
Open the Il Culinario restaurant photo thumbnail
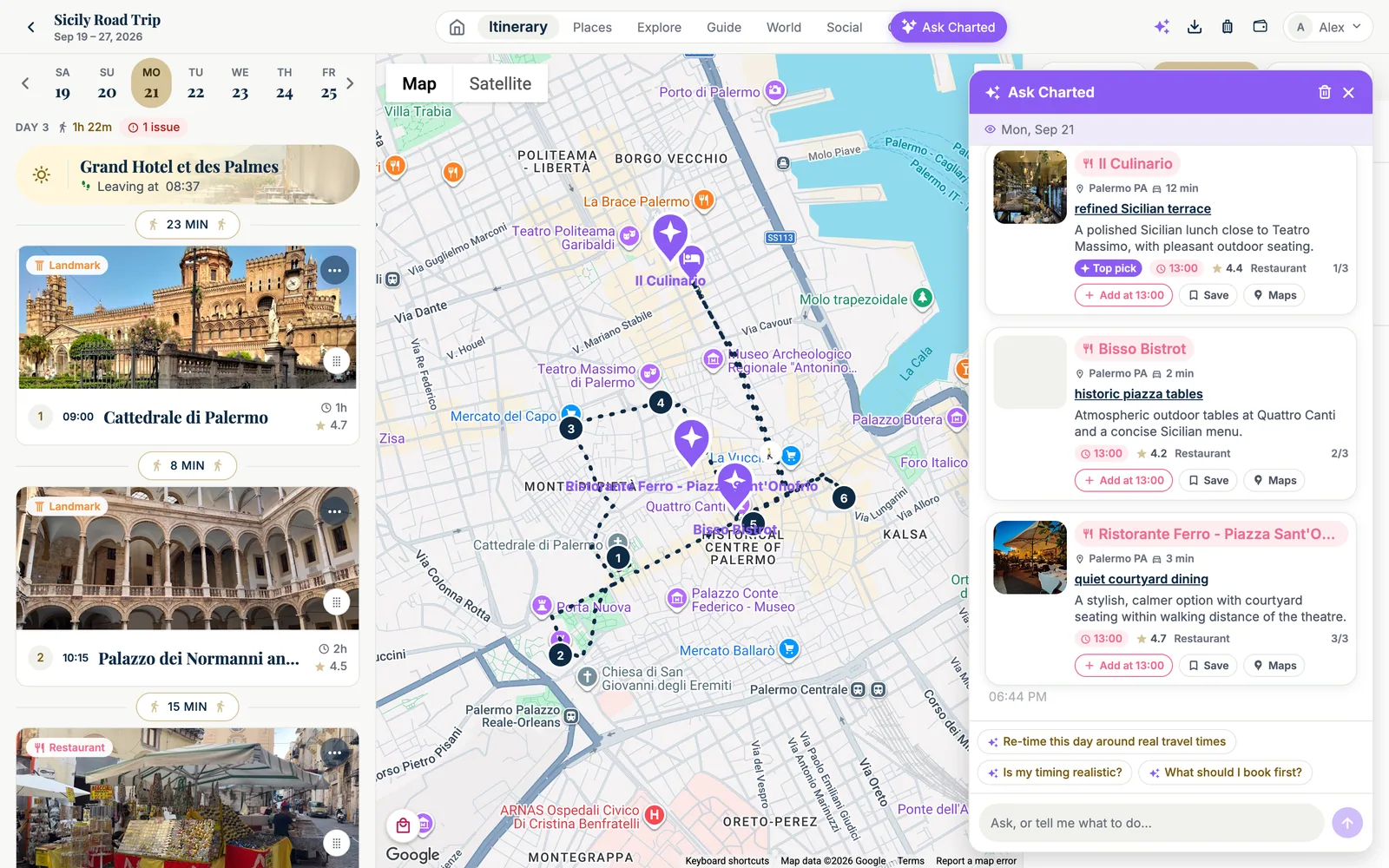[1030, 187]
